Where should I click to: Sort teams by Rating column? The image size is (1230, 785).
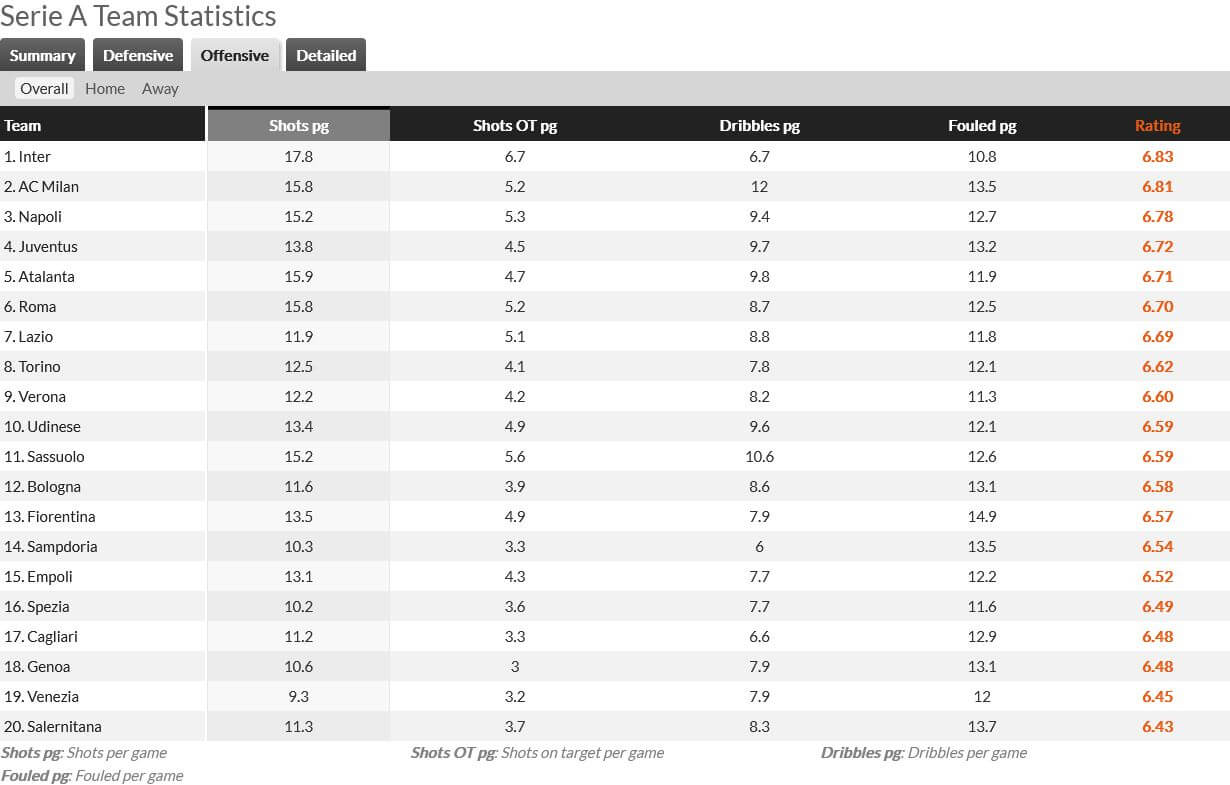pyautogui.click(x=1157, y=126)
